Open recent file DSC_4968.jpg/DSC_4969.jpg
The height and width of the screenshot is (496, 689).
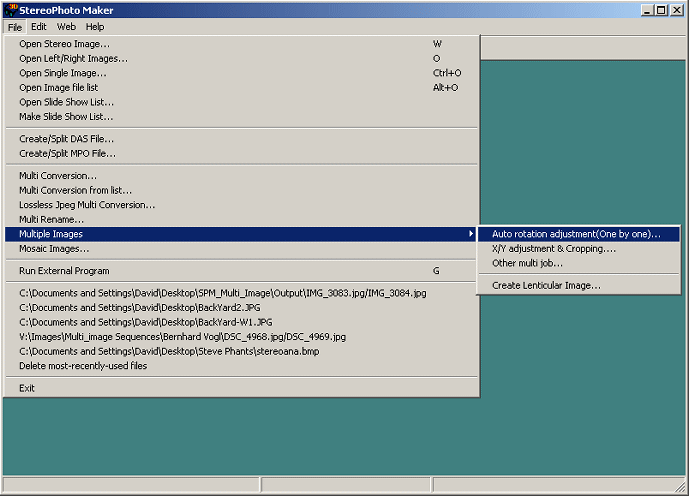[x=241, y=337]
